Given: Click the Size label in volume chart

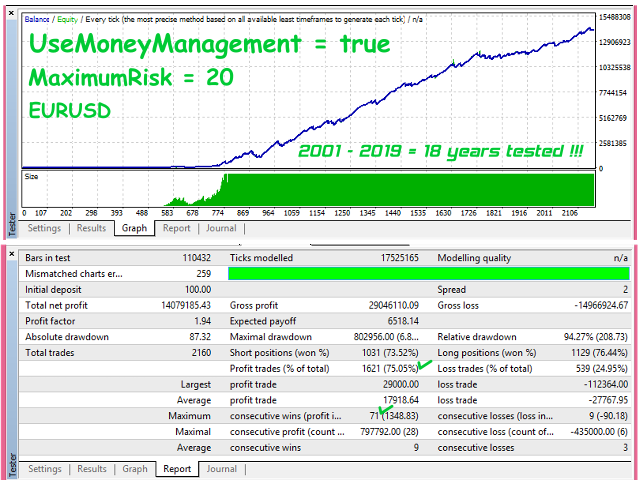Looking at the screenshot, I should (x=31, y=177).
